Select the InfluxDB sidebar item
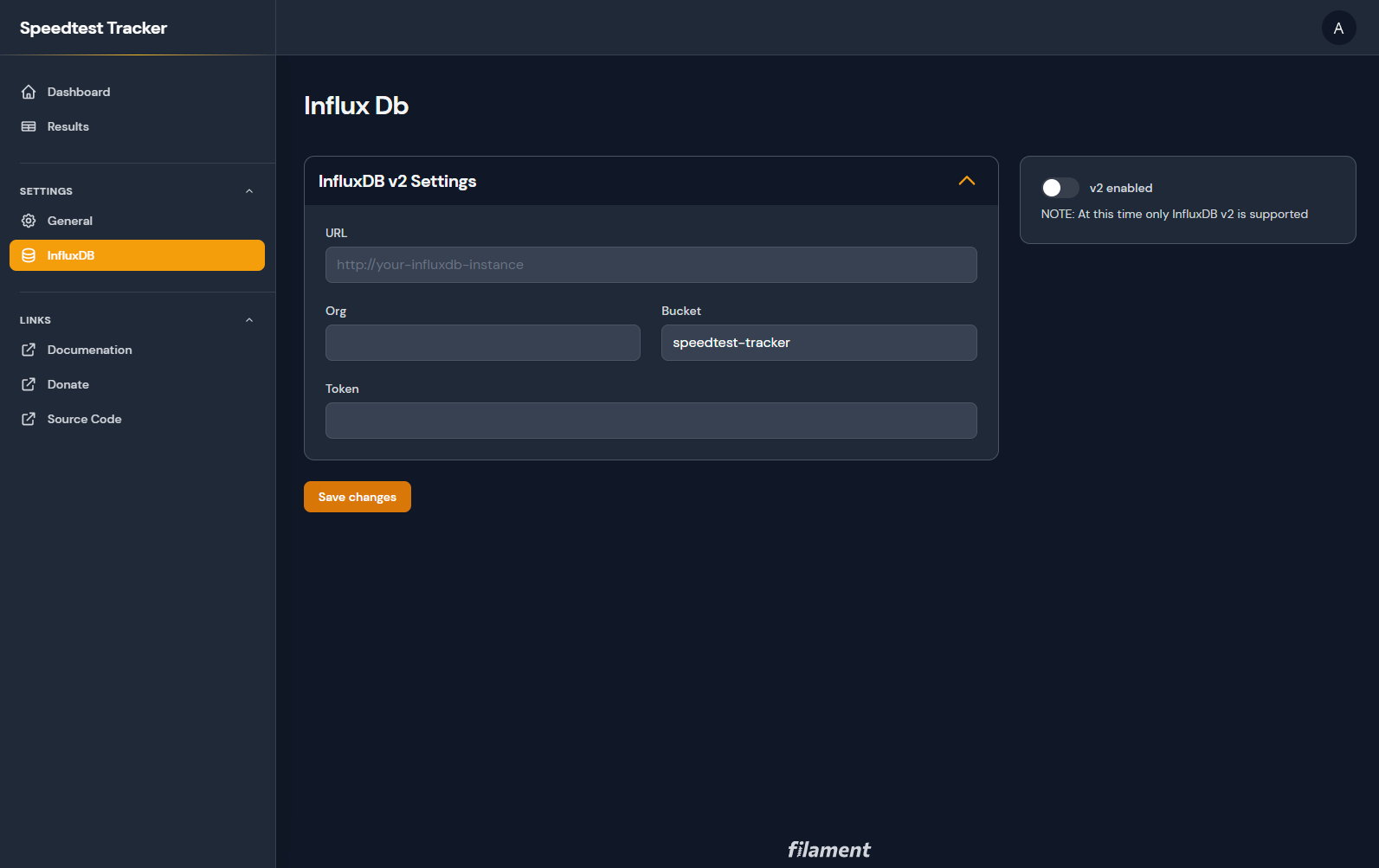 tap(137, 255)
